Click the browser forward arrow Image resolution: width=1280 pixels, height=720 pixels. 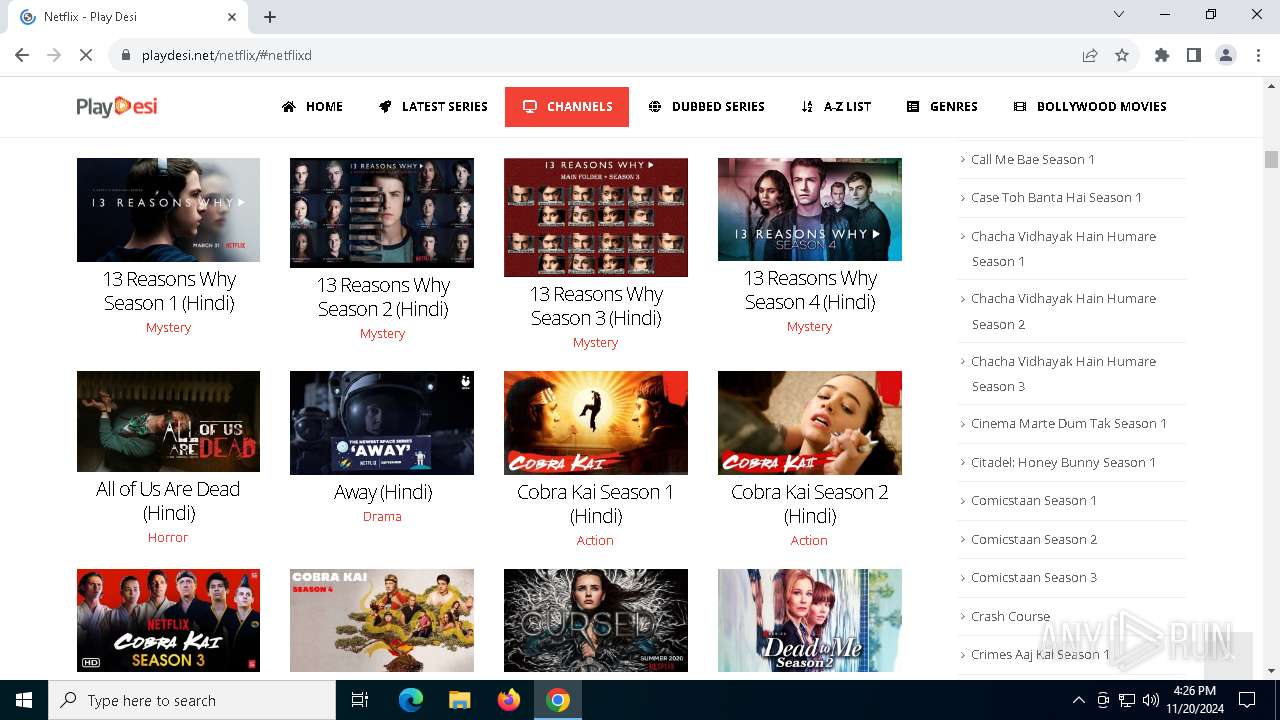click(54, 55)
